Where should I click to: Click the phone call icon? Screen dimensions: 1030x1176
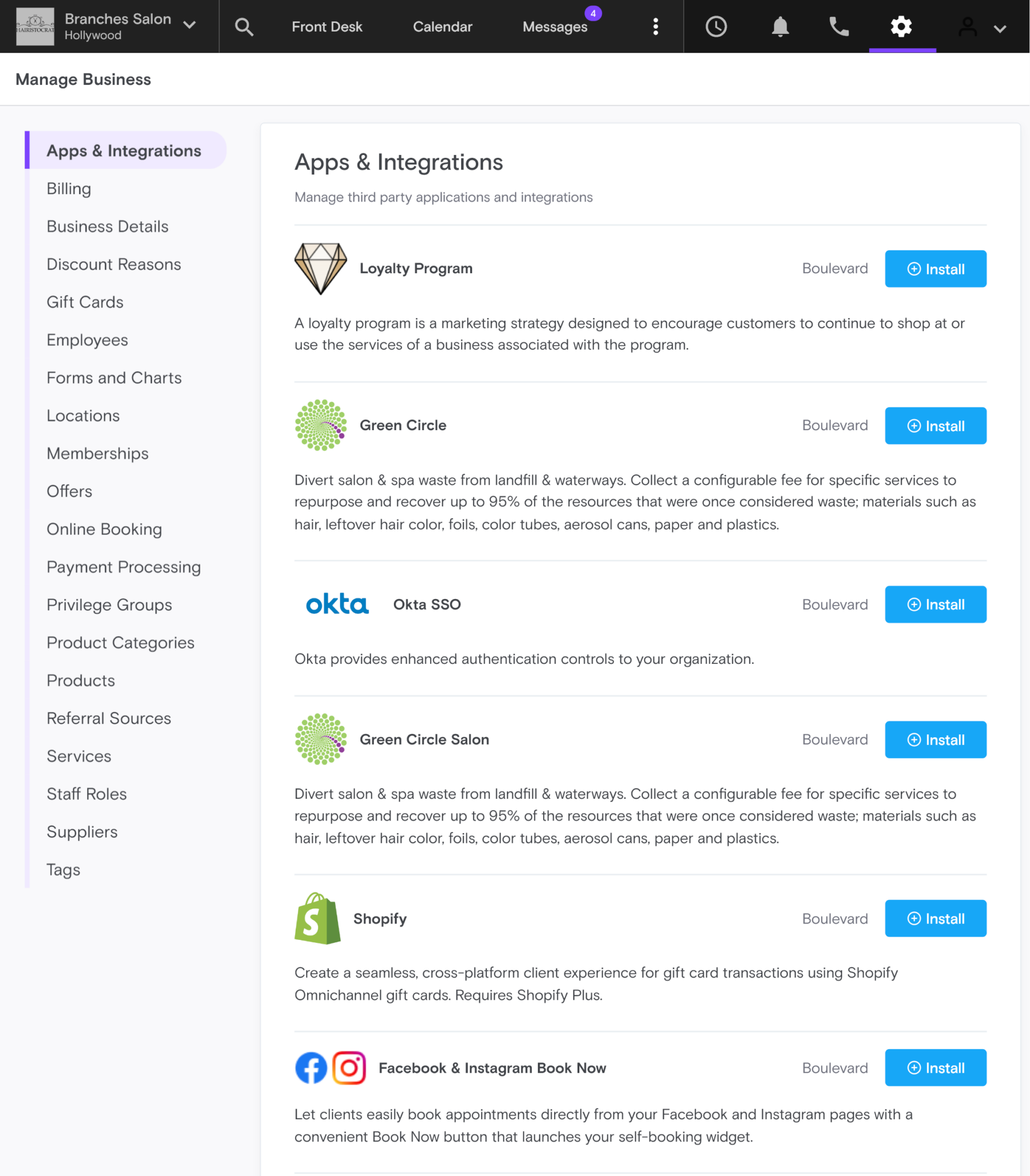pos(839,26)
